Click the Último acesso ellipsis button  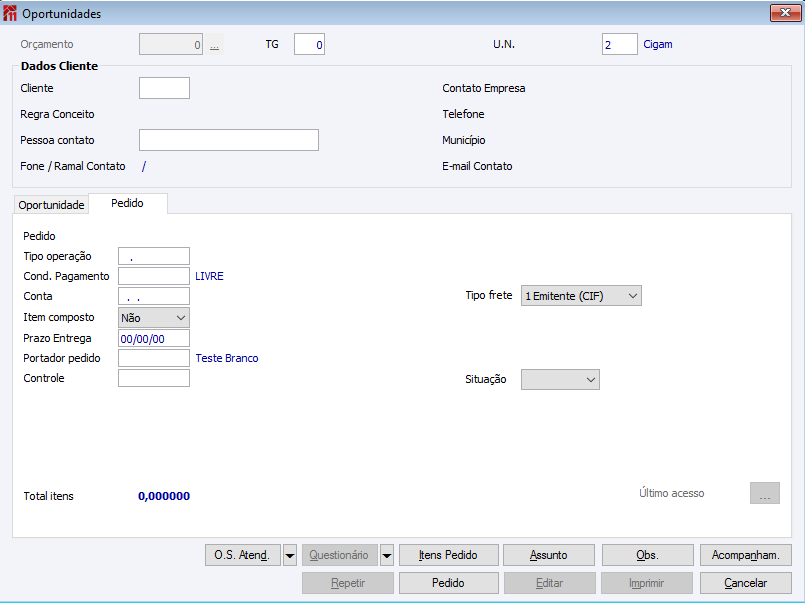[764, 493]
